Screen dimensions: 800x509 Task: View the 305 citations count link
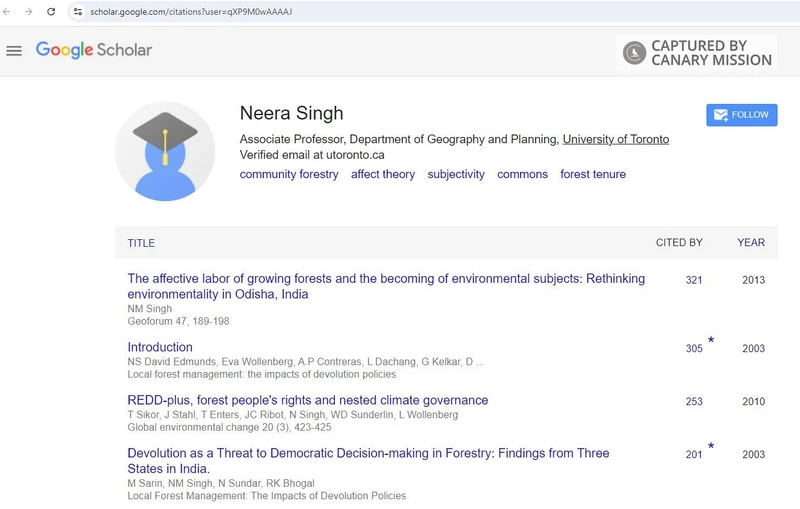[x=693, y=348]
